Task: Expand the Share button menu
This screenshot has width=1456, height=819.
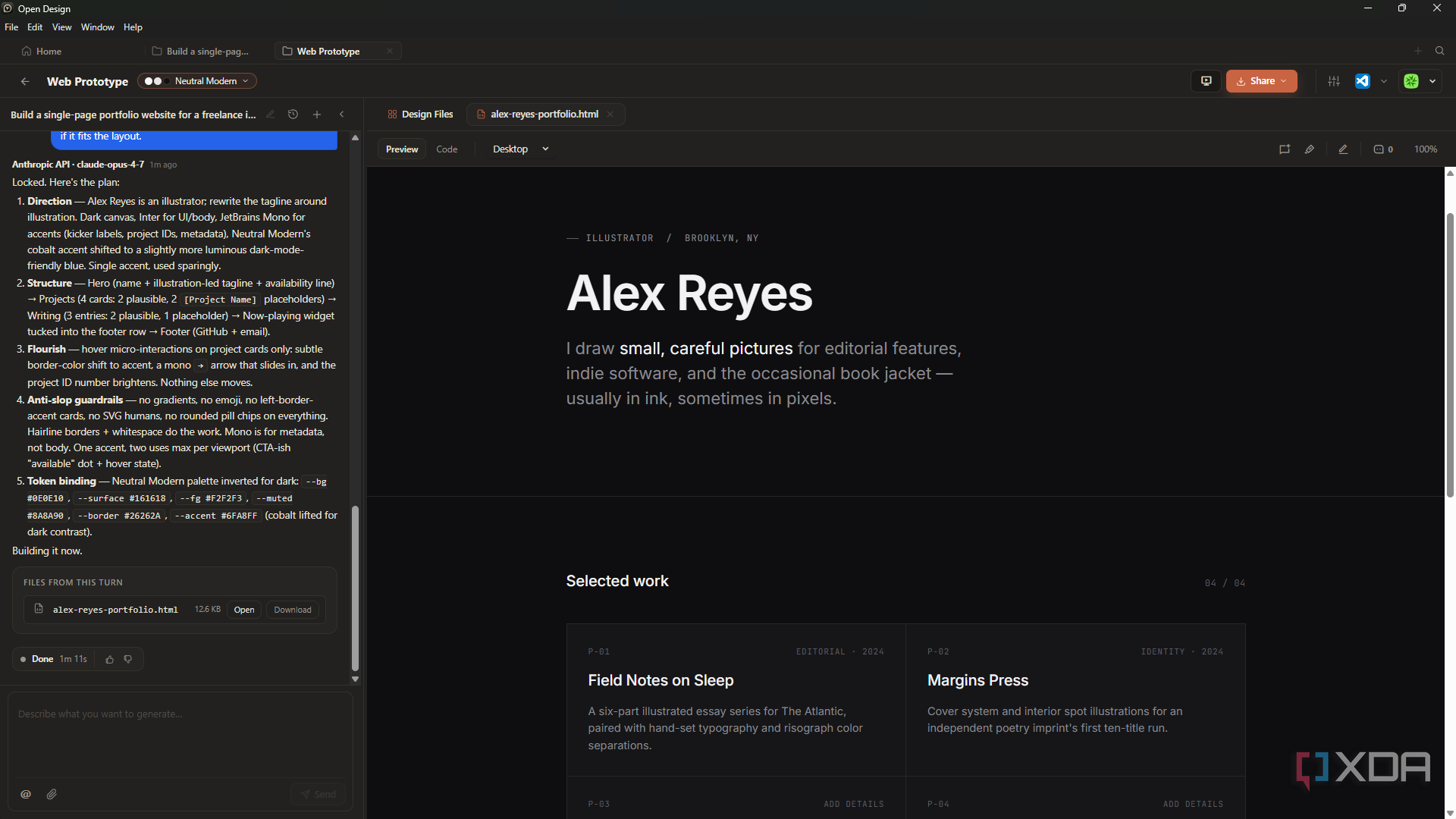Action: click(x=1261, y=81)
